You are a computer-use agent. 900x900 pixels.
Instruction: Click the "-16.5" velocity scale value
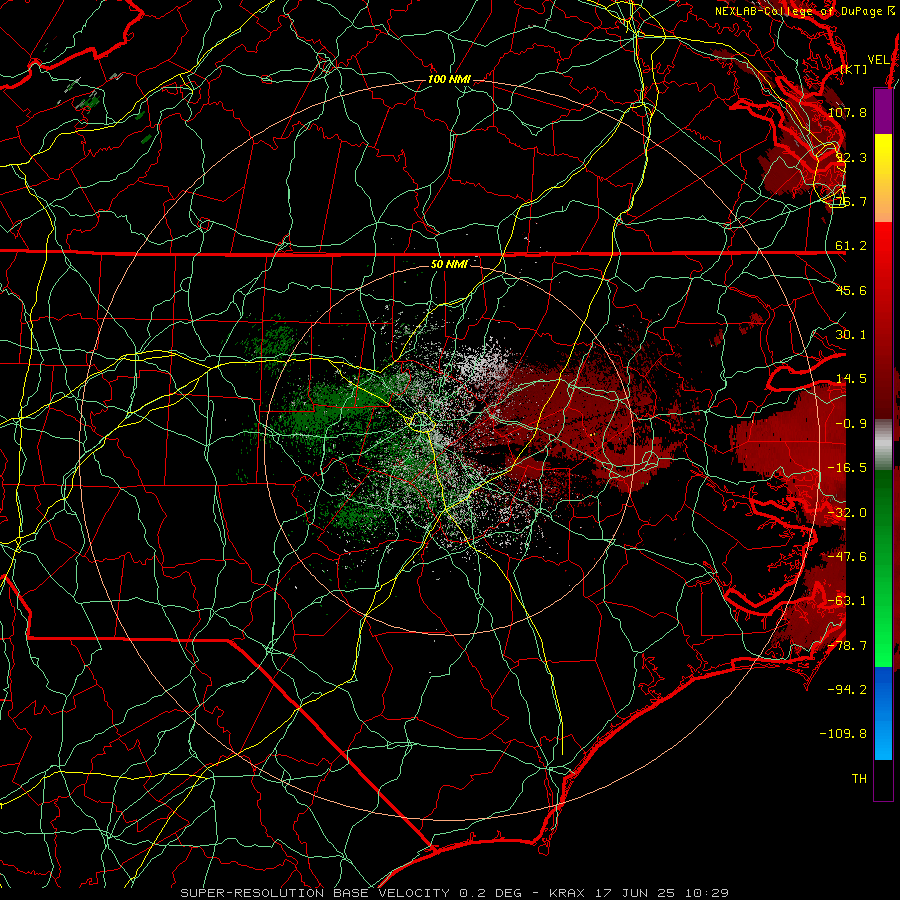pyautogui.click(x=847, y=468)
